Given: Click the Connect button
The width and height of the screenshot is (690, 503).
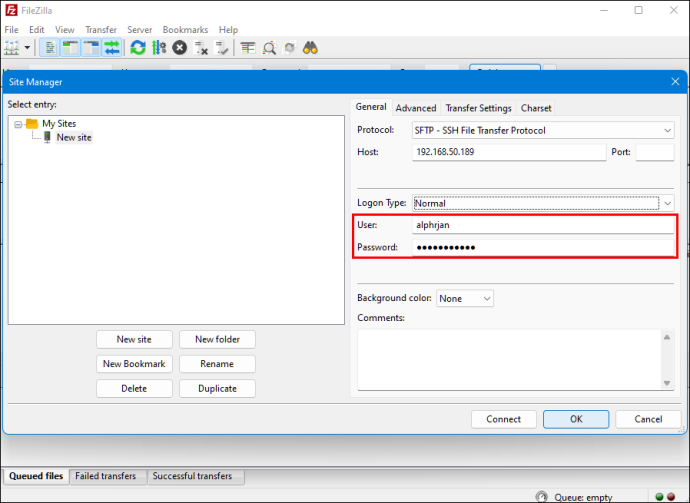Looking at the screenshot, I should (503, 419).
